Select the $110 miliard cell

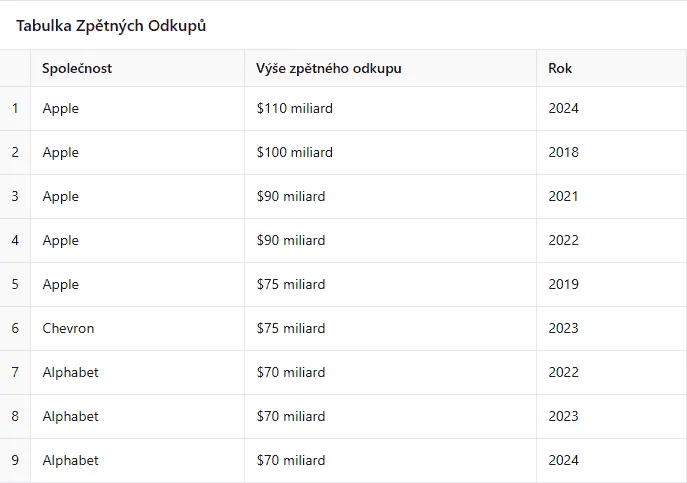pyautogui.click(x=295, y=108)
